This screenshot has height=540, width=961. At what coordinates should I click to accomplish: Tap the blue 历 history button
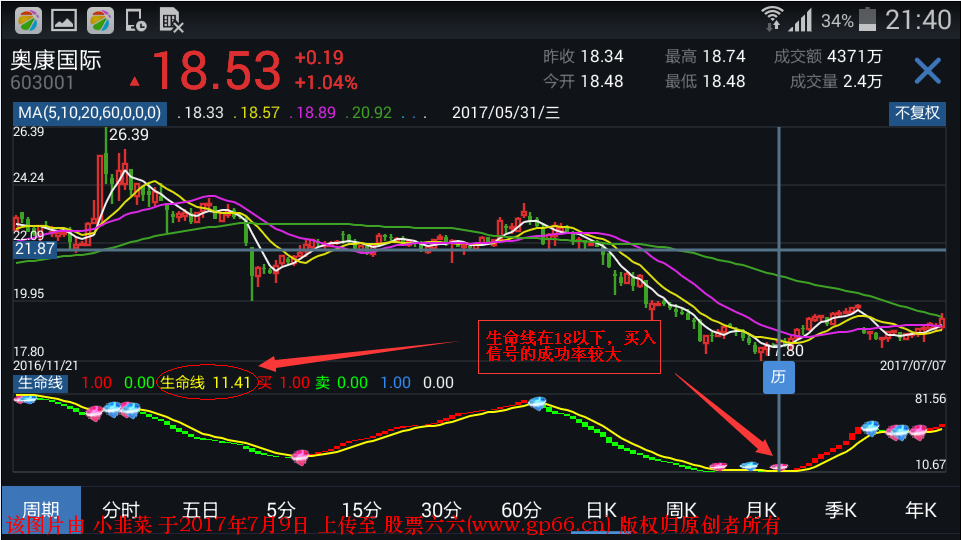click(779, 377)
